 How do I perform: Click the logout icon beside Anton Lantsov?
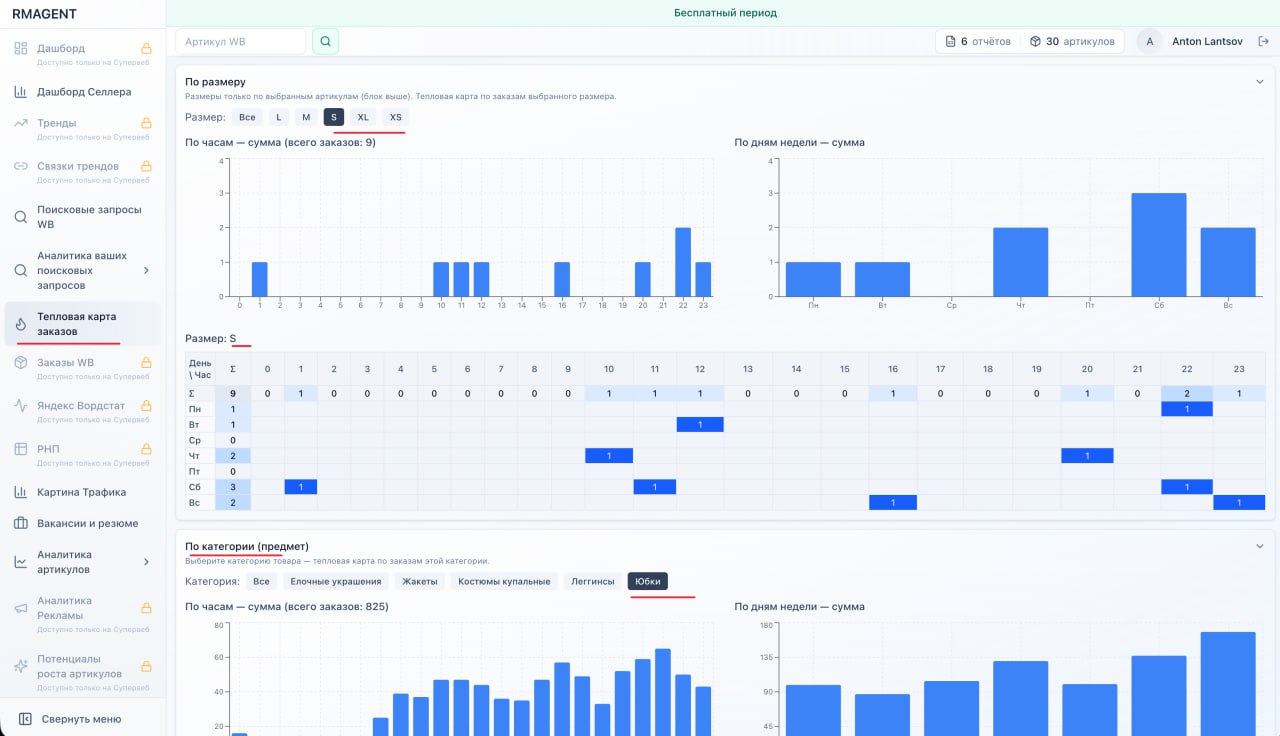[x=1264, y=42]
